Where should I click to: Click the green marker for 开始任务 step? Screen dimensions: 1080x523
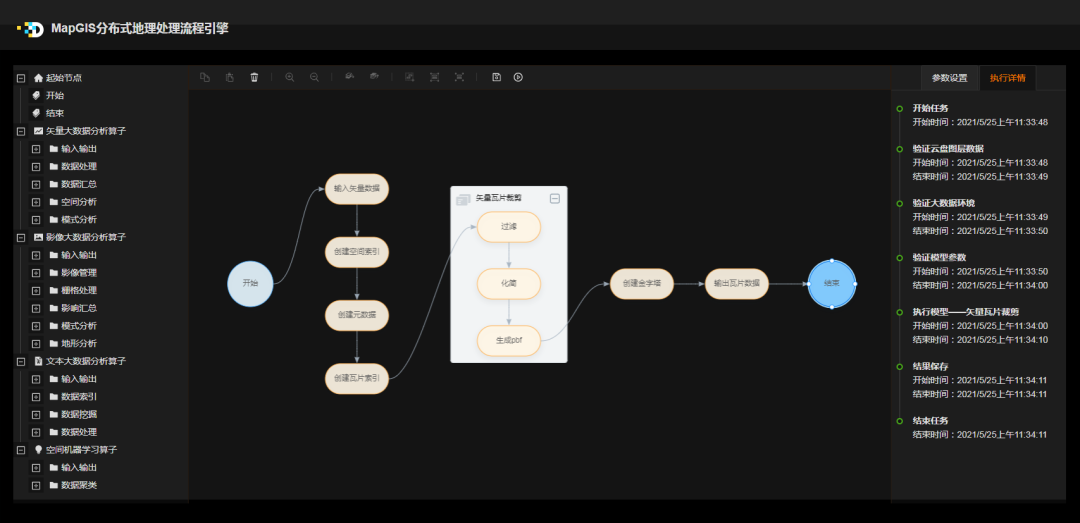tap(900, 109)
